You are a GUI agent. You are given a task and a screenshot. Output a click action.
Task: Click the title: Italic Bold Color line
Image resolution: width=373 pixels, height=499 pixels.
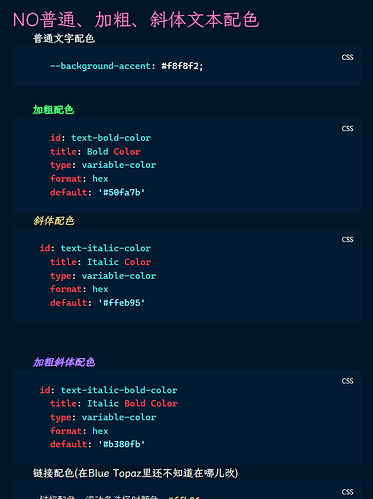[x=114, y=404]
